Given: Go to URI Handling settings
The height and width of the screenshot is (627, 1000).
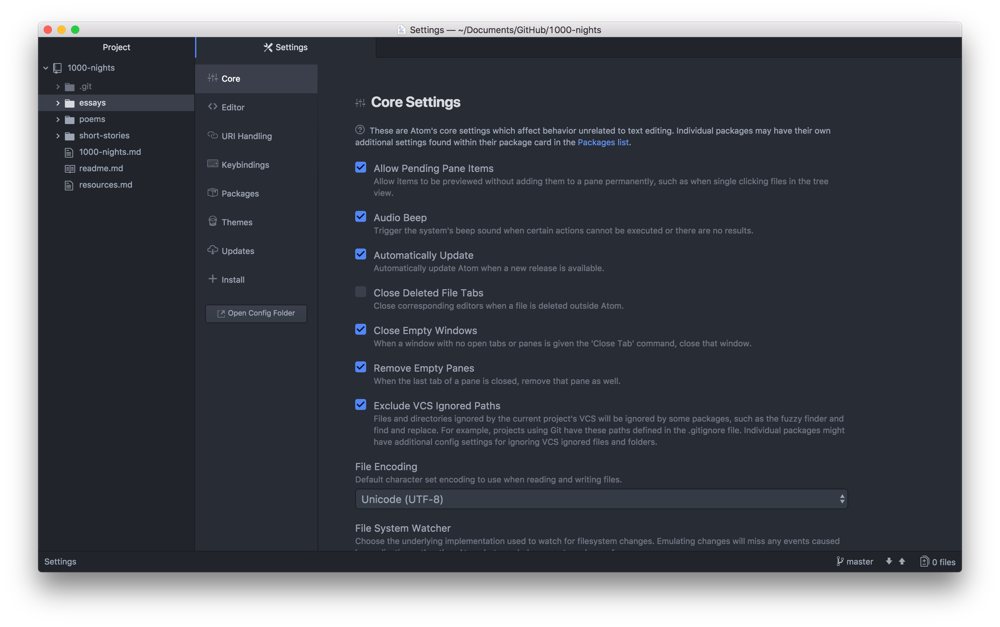Looking at the screenshot, I should 256,136.
